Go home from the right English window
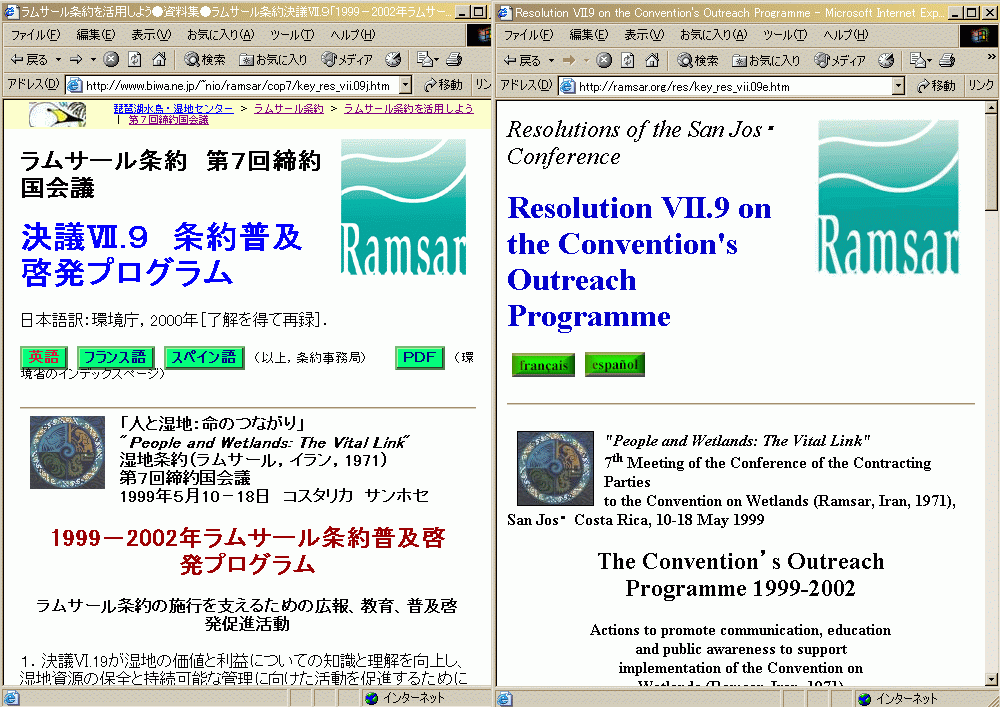The width and height of the screenshot is (1000, 707). pos(652,61)
